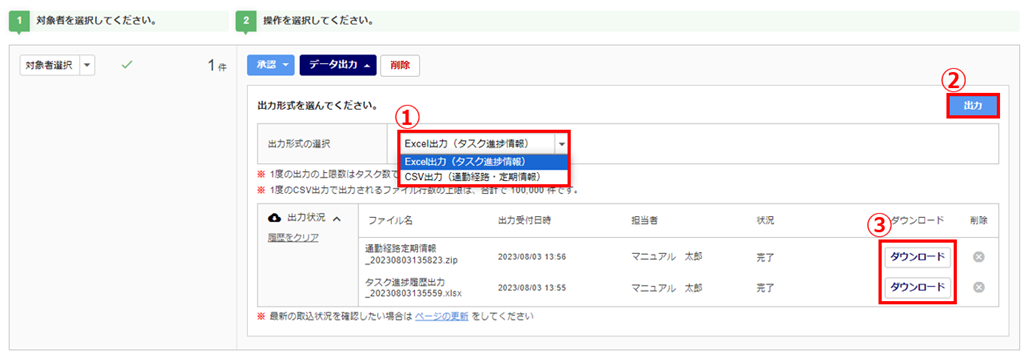Click マニュアル 太郎 in the zip row

[666, 257]
